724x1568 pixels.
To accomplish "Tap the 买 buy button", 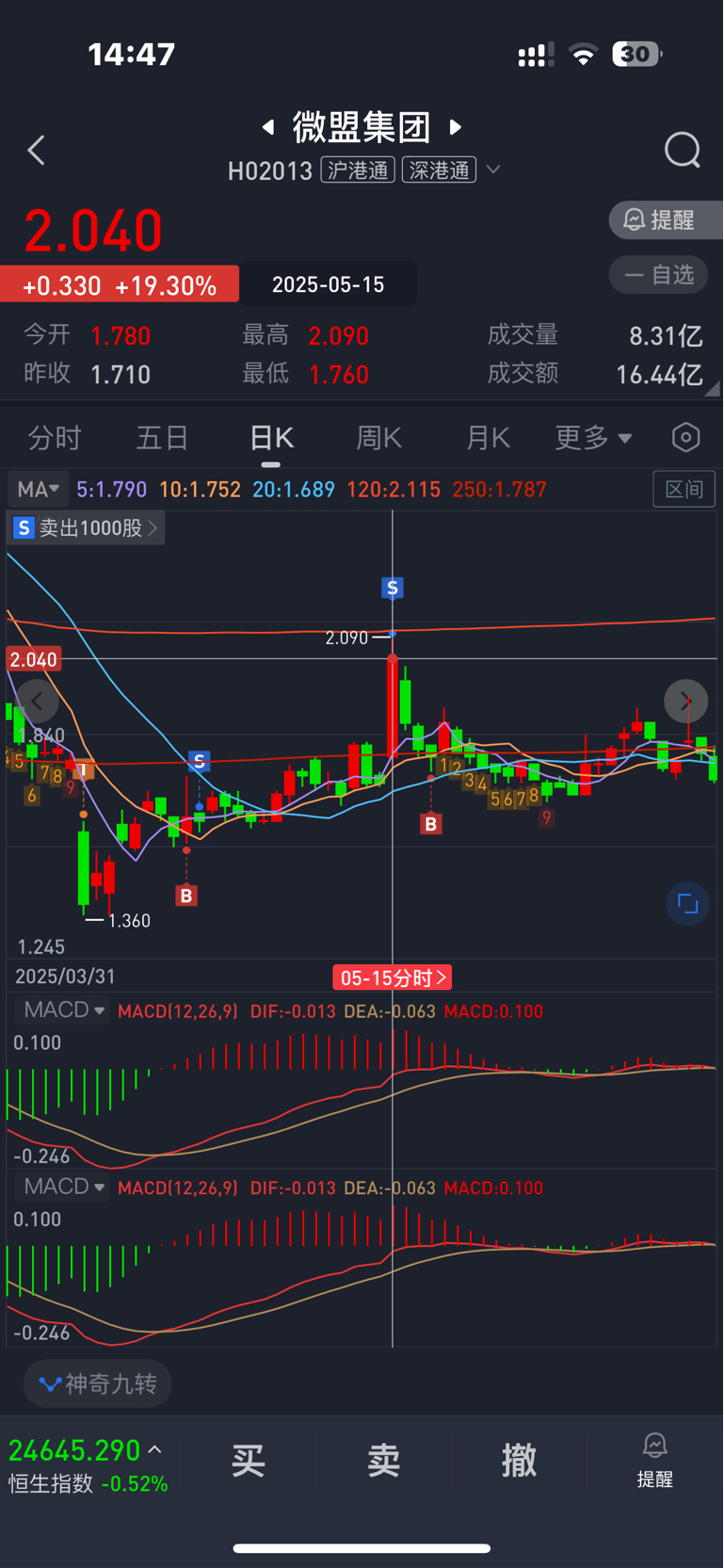I will (x=248, y=1461).
